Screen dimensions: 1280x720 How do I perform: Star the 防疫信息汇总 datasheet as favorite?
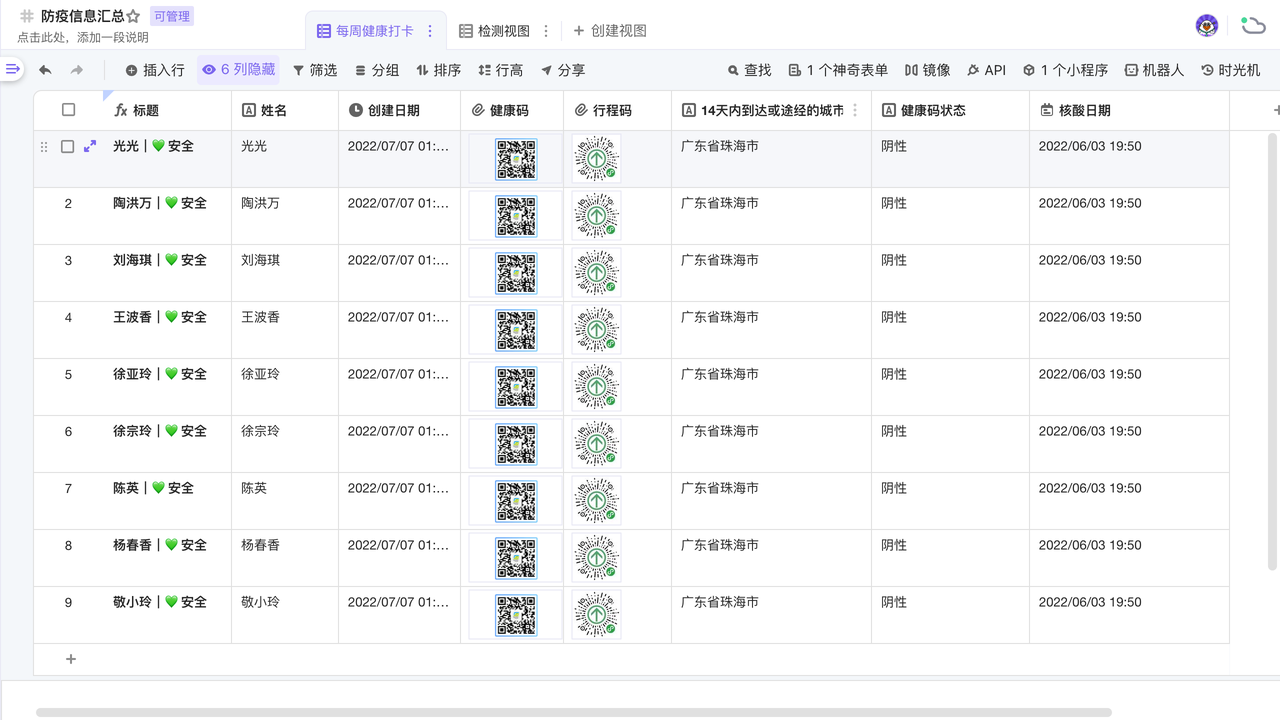133,16
